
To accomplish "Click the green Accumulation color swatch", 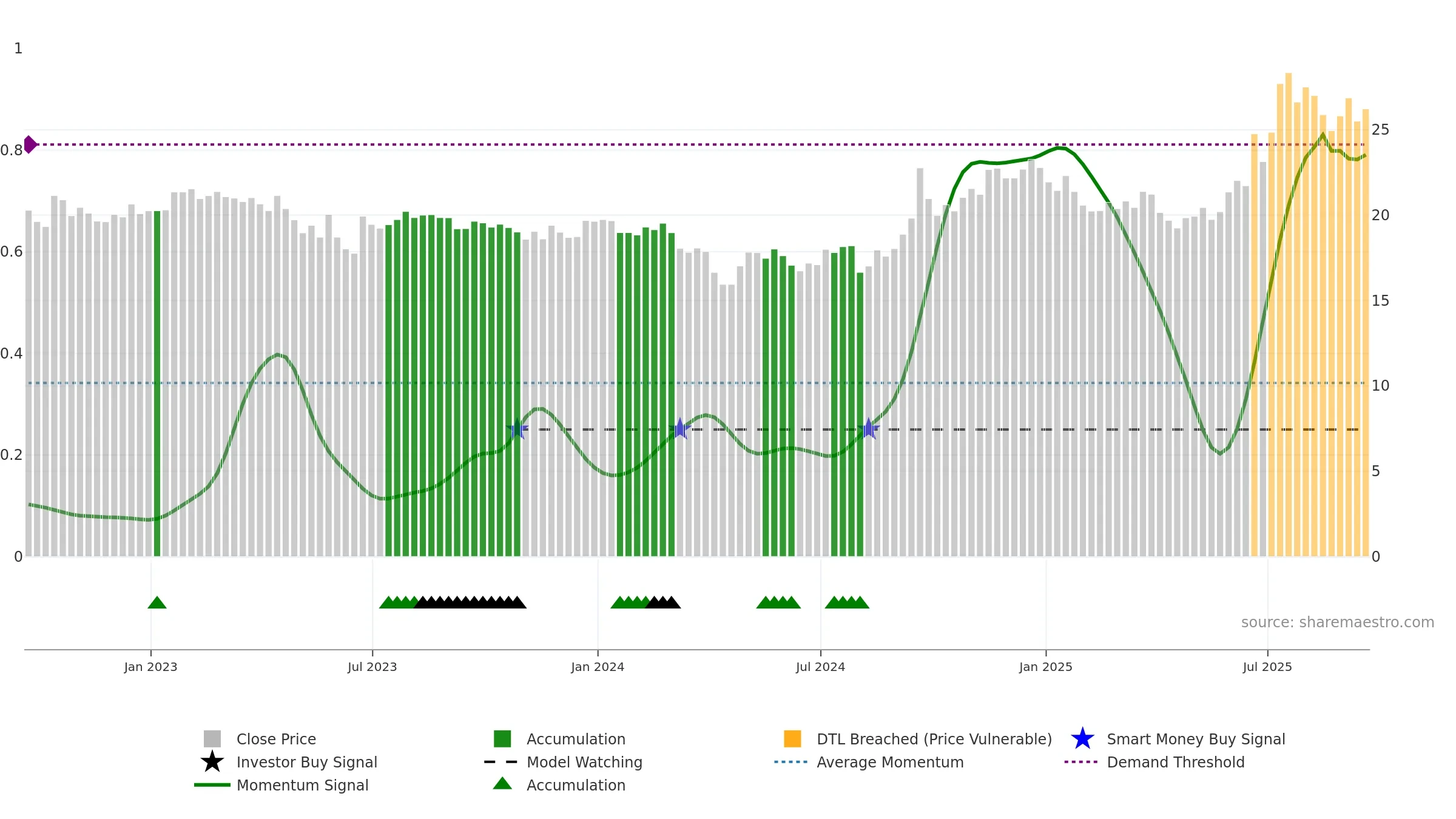I will click(502, 739).
